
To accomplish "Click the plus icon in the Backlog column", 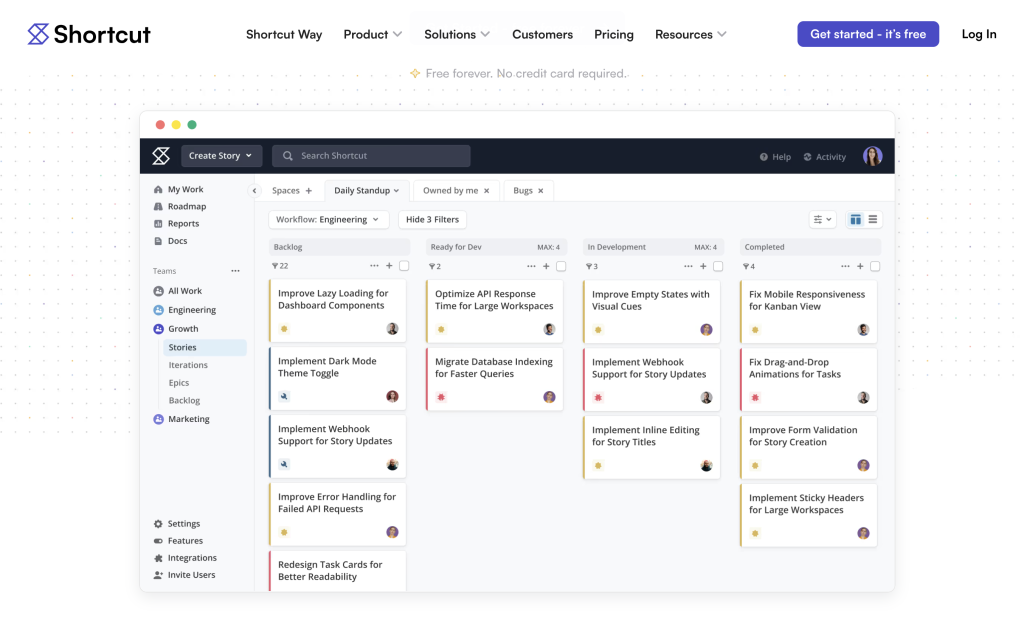I will 389,266.
